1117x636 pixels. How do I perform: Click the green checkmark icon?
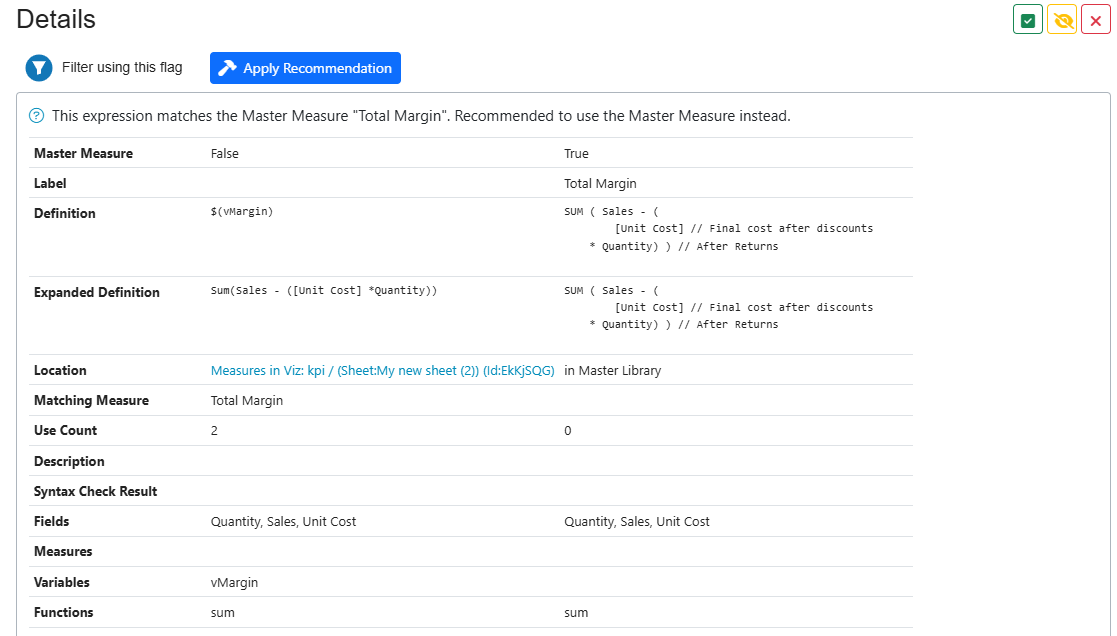1028,20
